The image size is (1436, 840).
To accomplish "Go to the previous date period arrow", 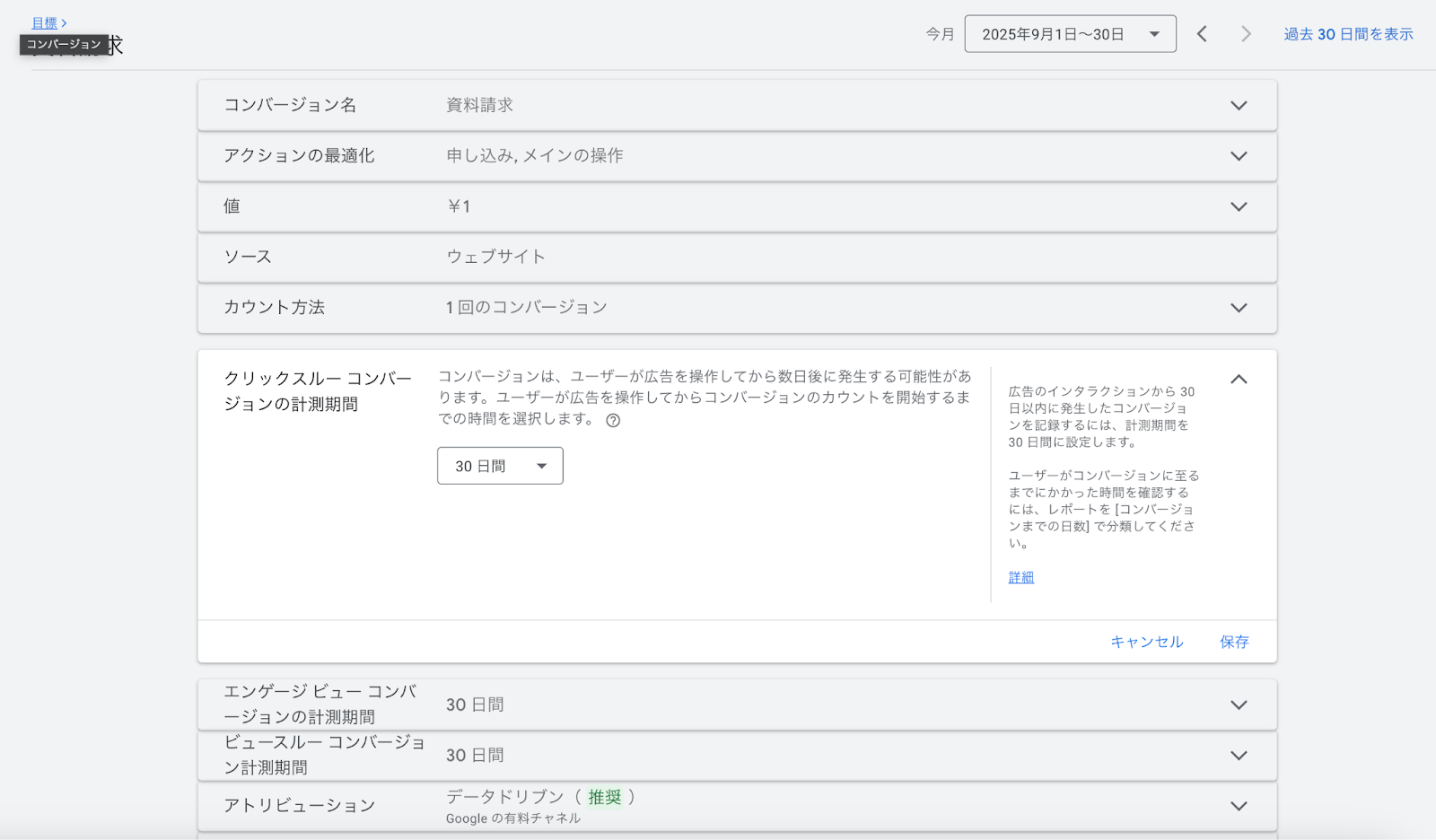I will tap(1202, 34).
